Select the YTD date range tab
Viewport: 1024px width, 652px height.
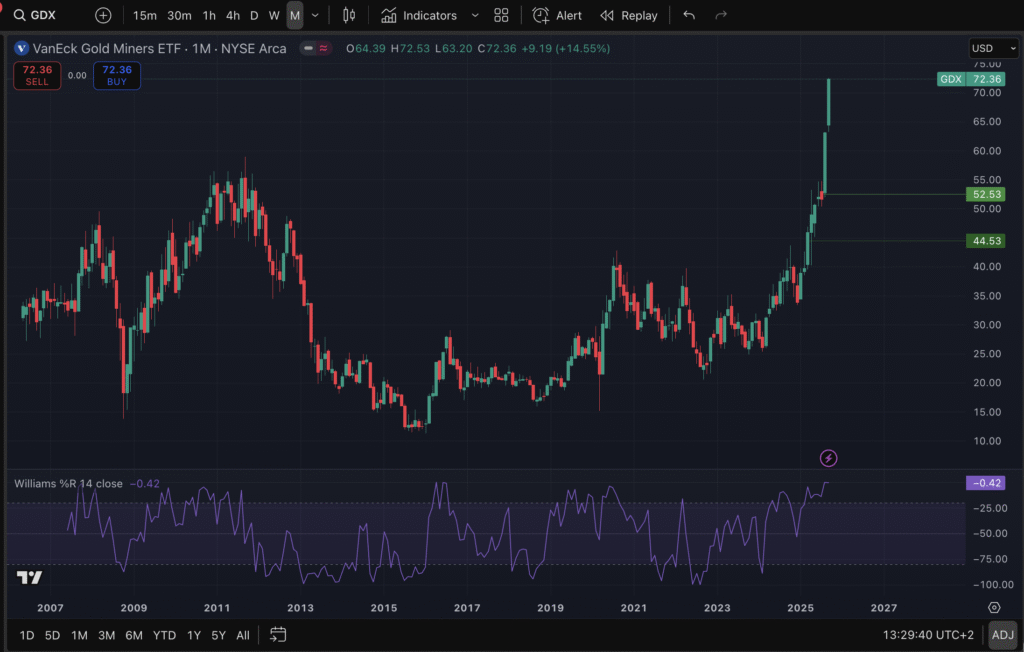pyautogui.click(x=165, y=635)
